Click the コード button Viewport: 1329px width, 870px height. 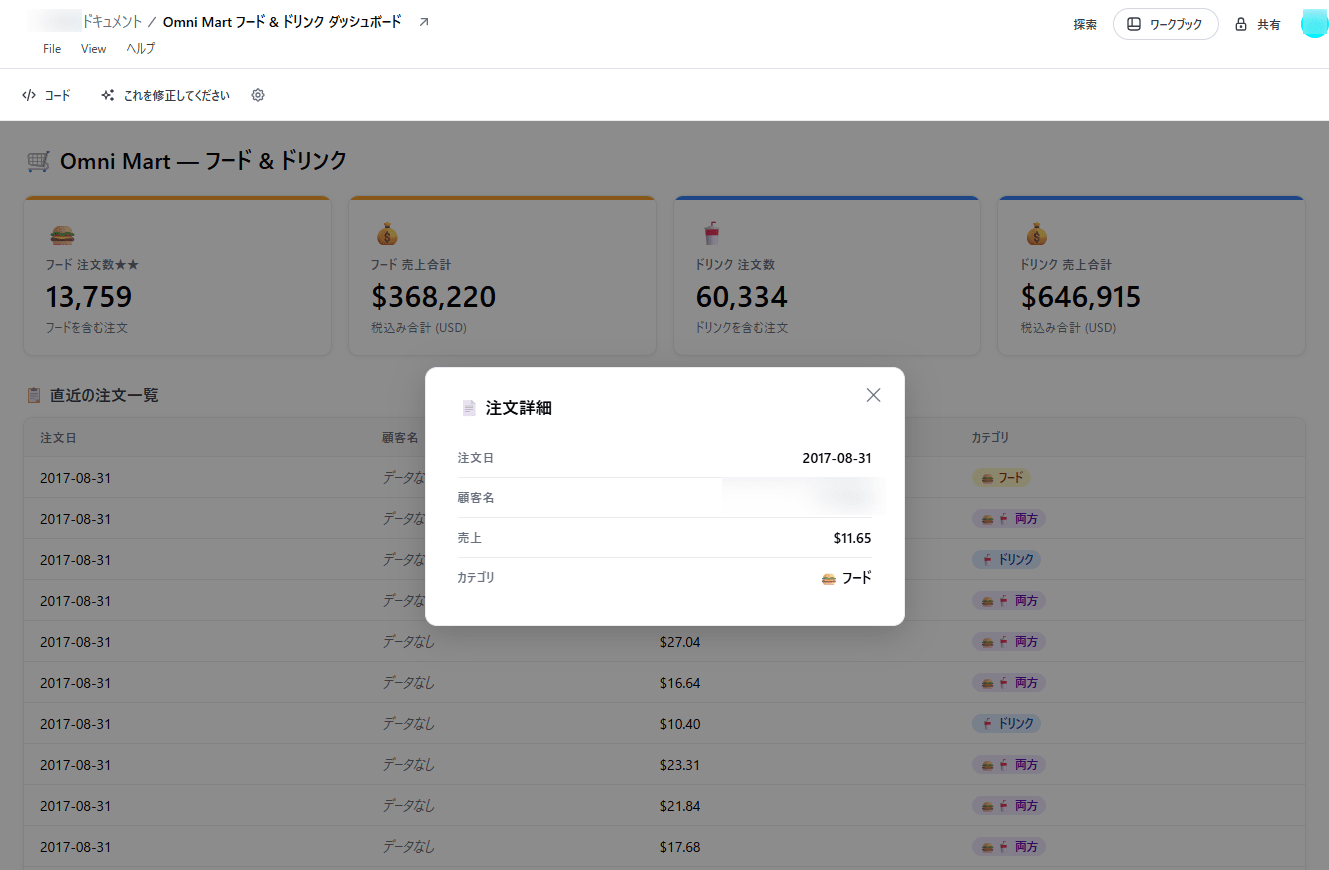click(46, 96)
